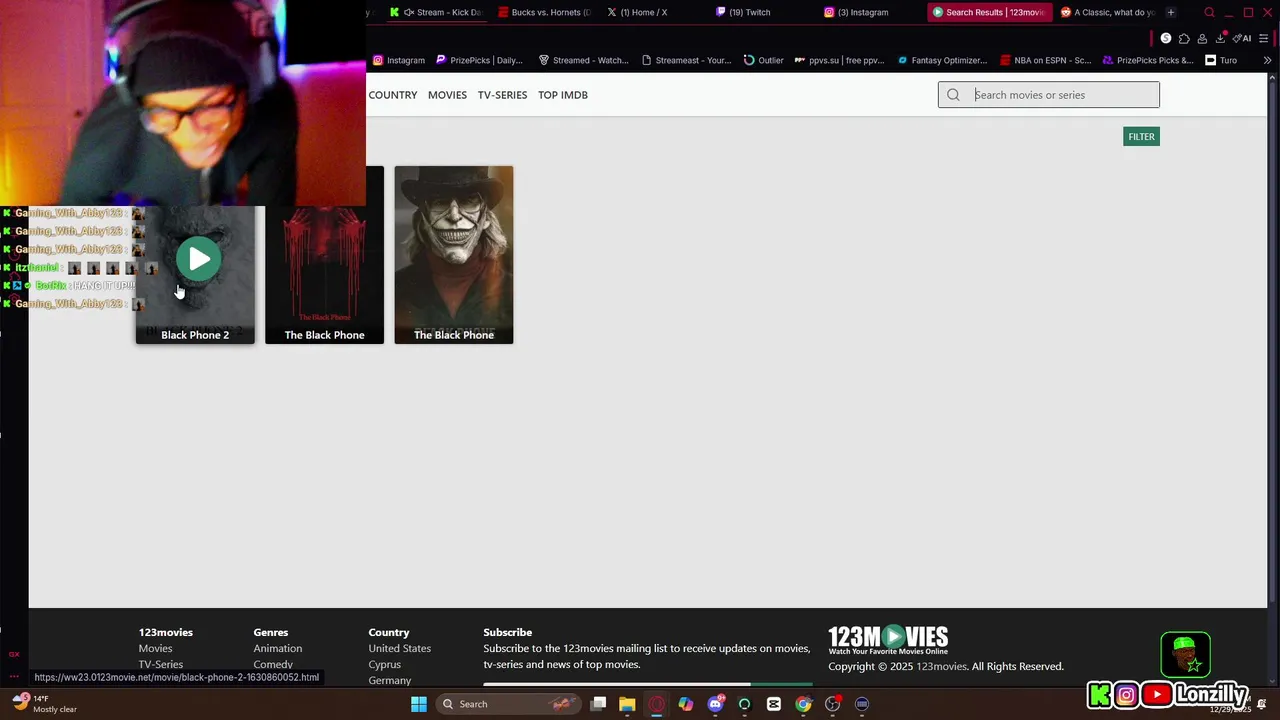The width and height of the screenshot is (1280, 720).
Task: Open Google Chrome from the taskbar
Action: point(803,704)
